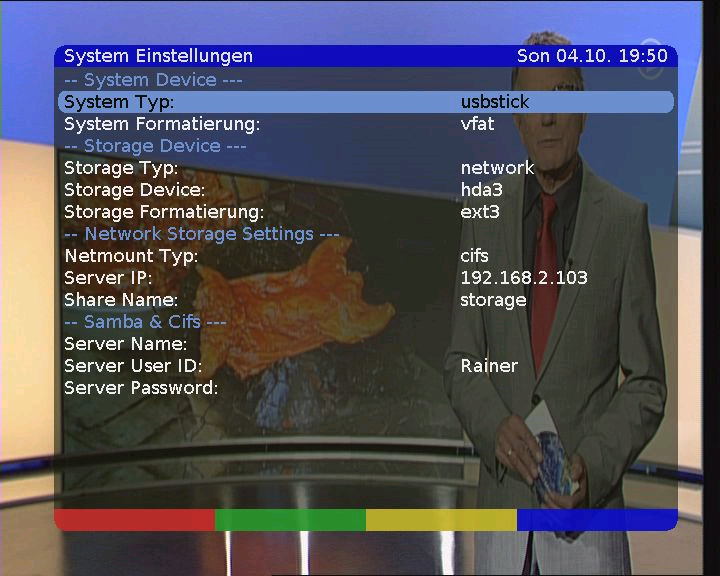Click the Samba & Cifs section header
This screenshot has width=720, height=576.
[x=145, y=322]
